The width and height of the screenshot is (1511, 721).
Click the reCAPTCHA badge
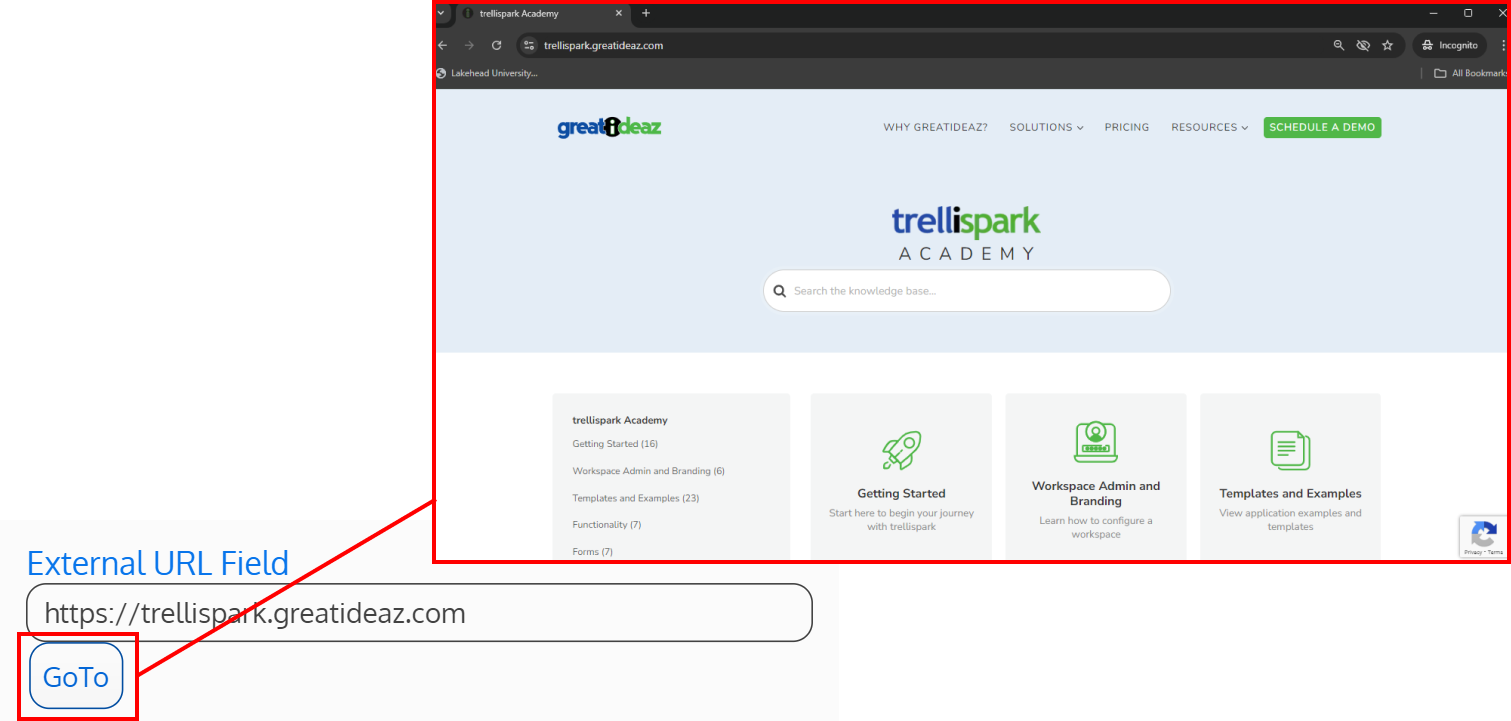click(1484, 536)
